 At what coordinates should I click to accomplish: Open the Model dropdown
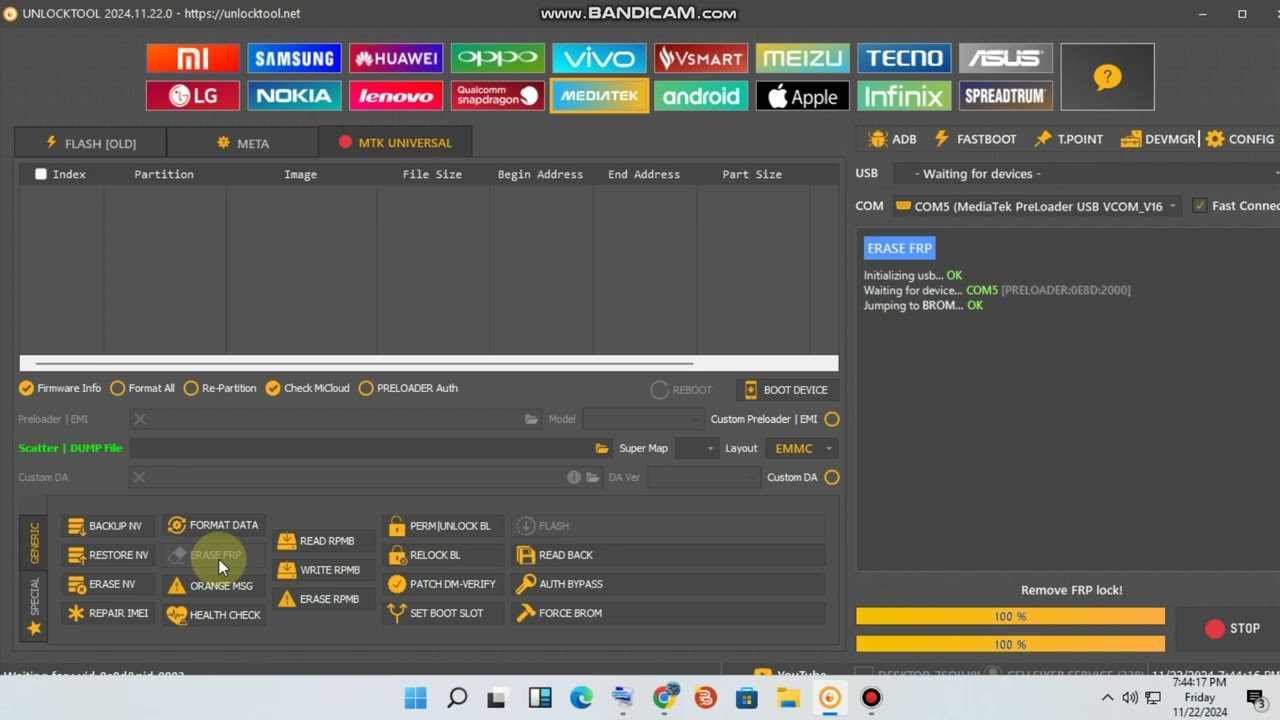pos(643,419)
